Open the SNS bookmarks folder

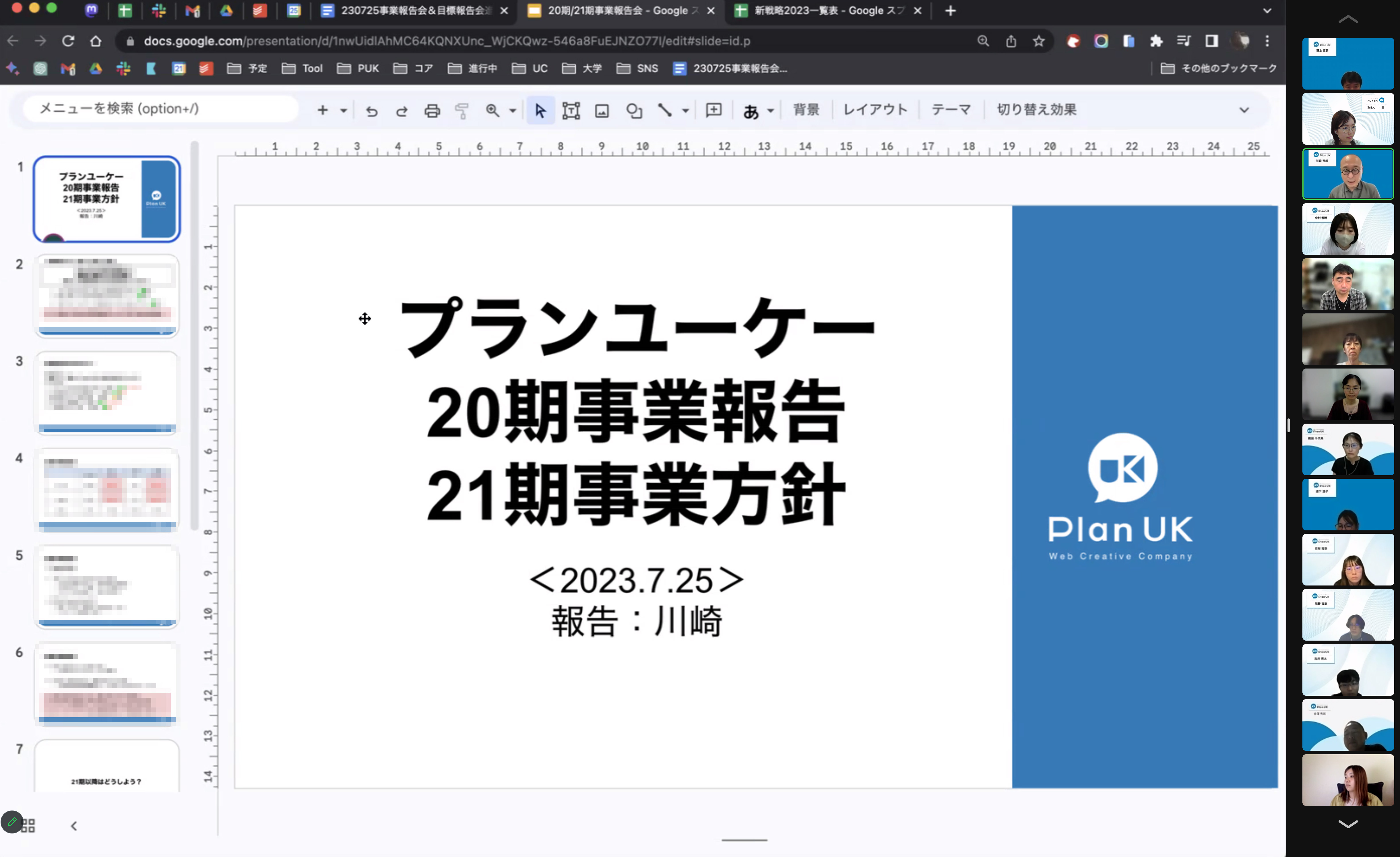click(637, 69)
